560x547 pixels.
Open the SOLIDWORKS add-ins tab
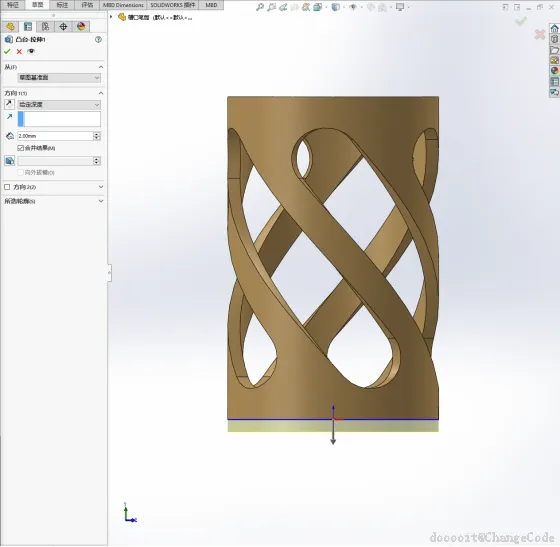(x=173, y=5)
